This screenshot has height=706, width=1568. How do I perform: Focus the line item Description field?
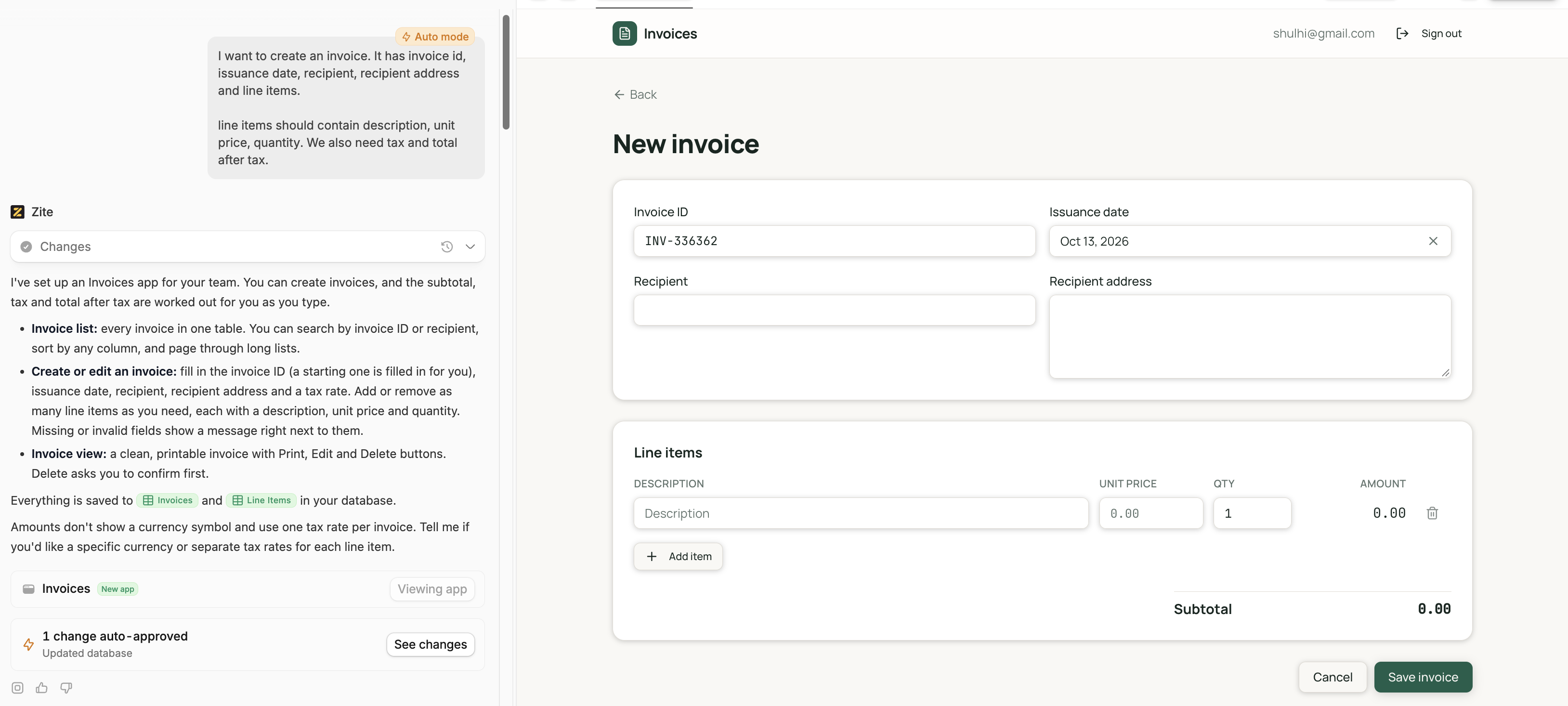(x=861, y=513)
